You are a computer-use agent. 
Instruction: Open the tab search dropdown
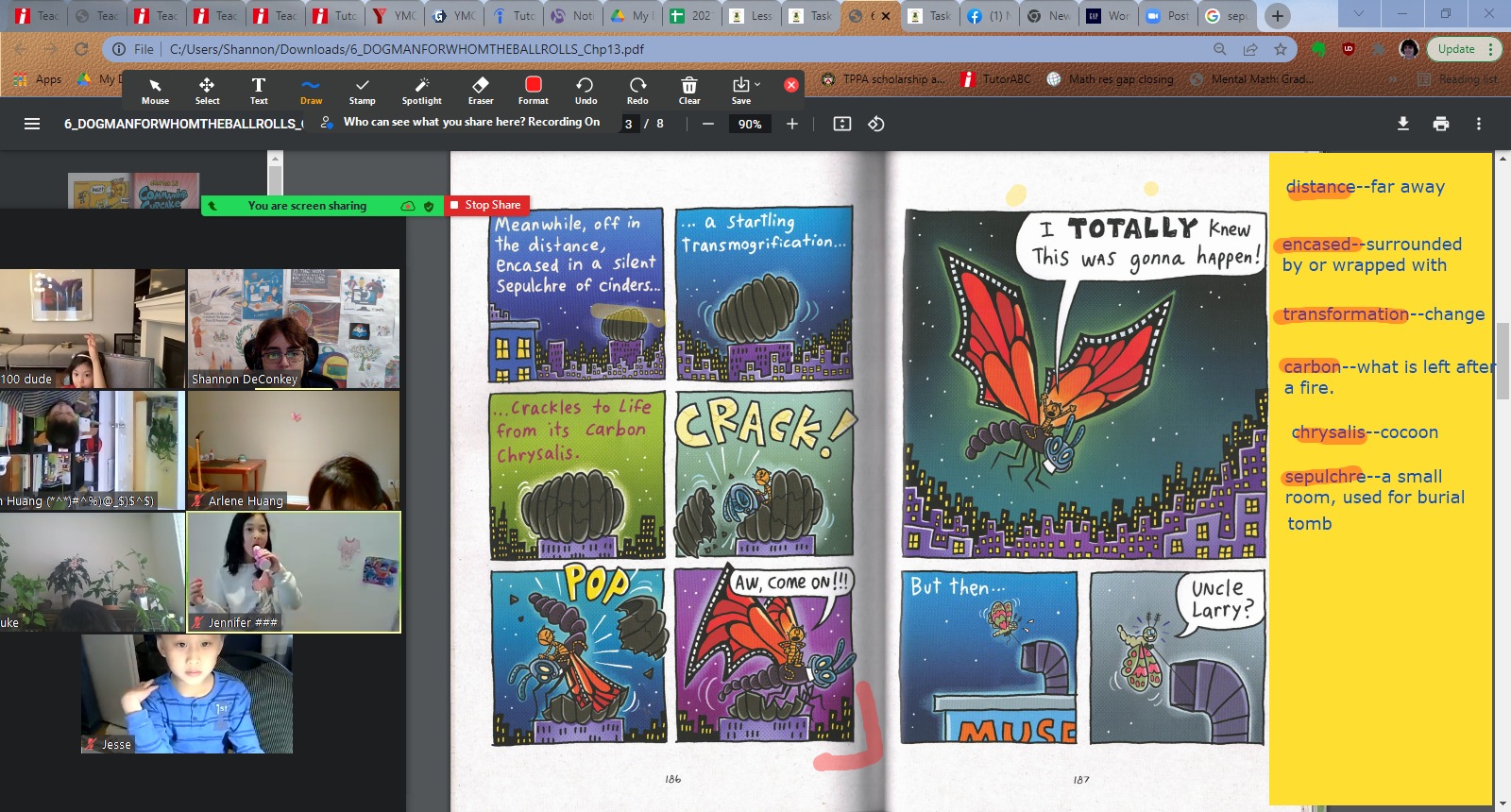pos(1359,14)
